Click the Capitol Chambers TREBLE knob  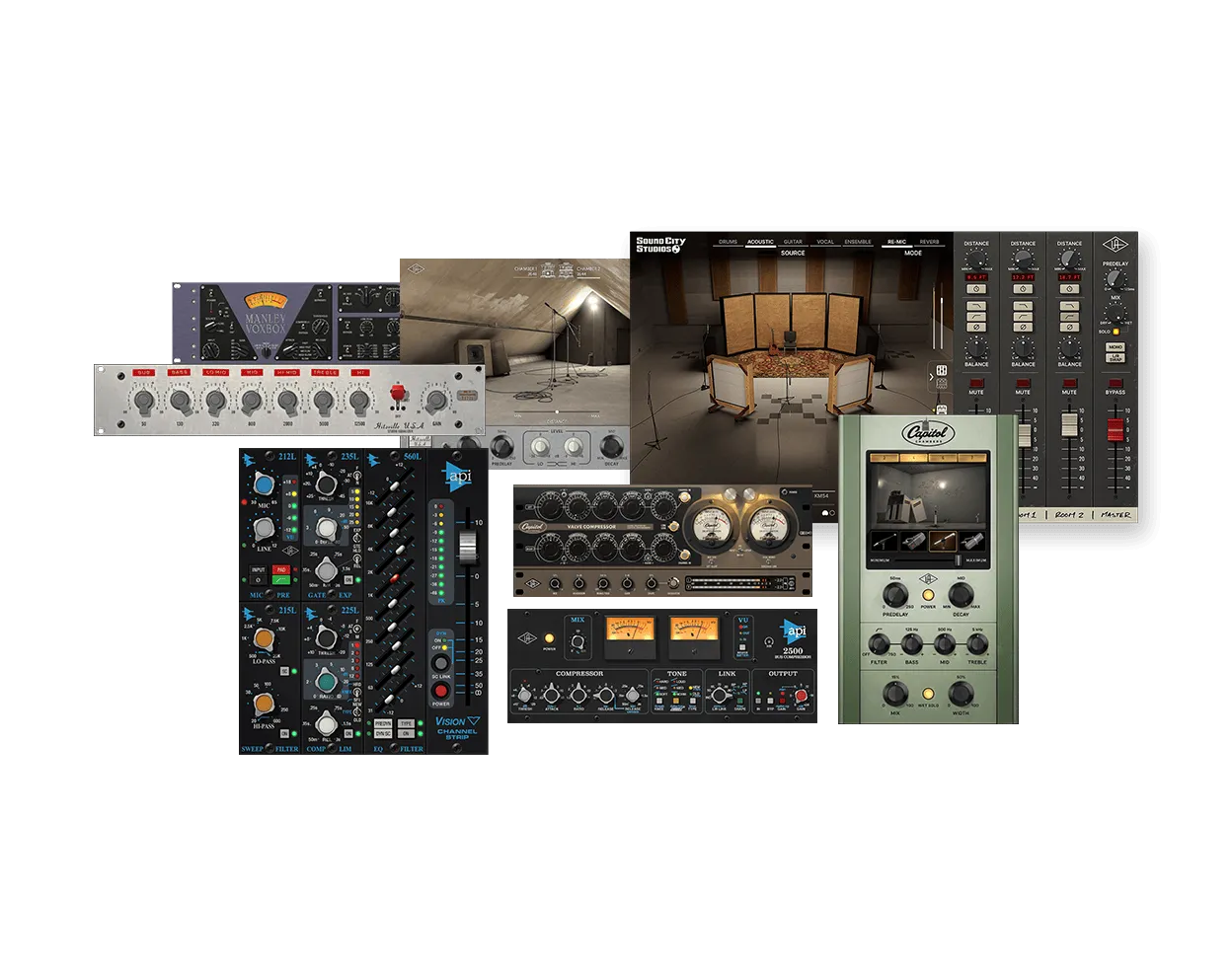[976, 645]
